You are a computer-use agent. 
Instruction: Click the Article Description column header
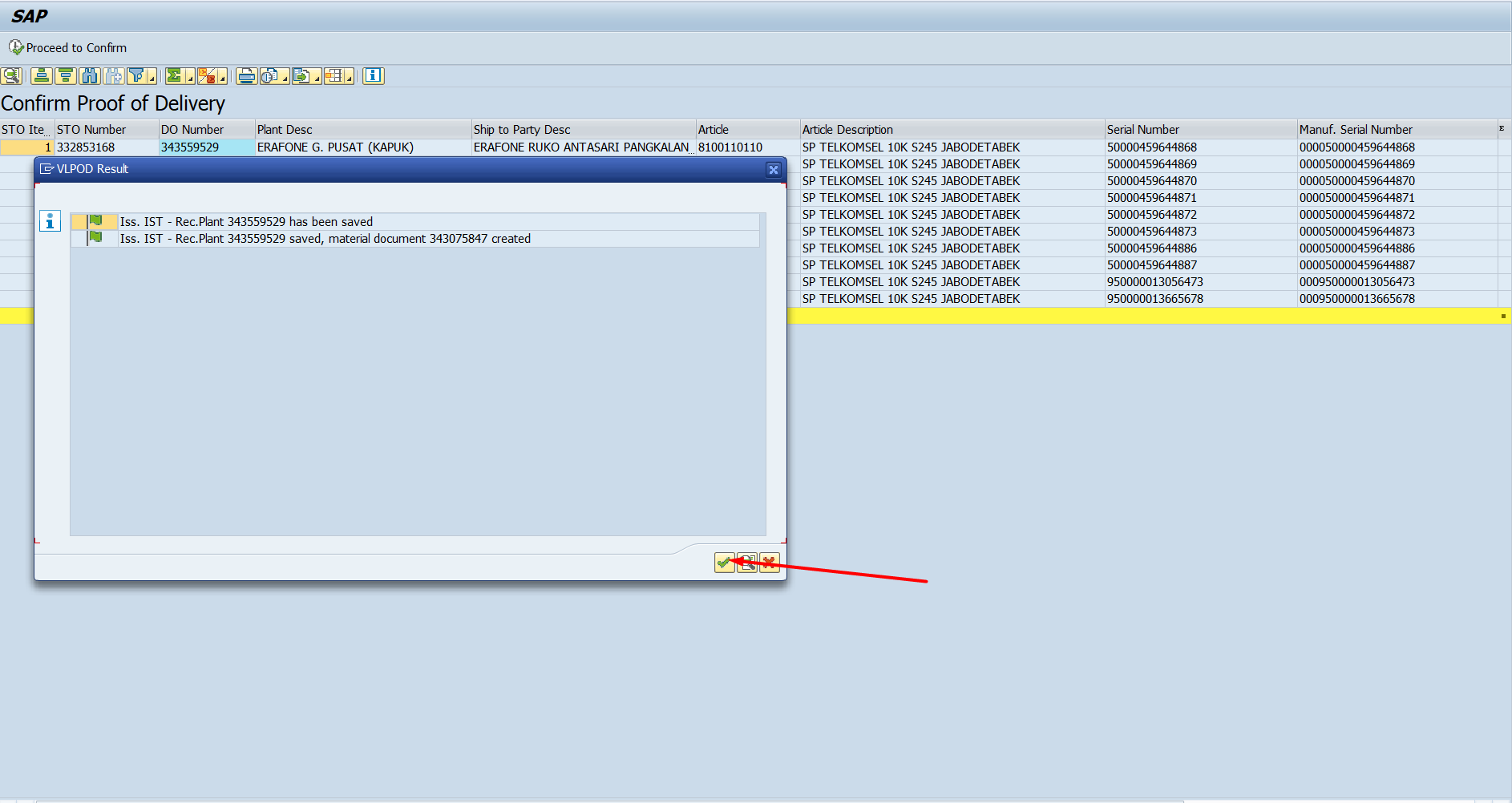847,130
